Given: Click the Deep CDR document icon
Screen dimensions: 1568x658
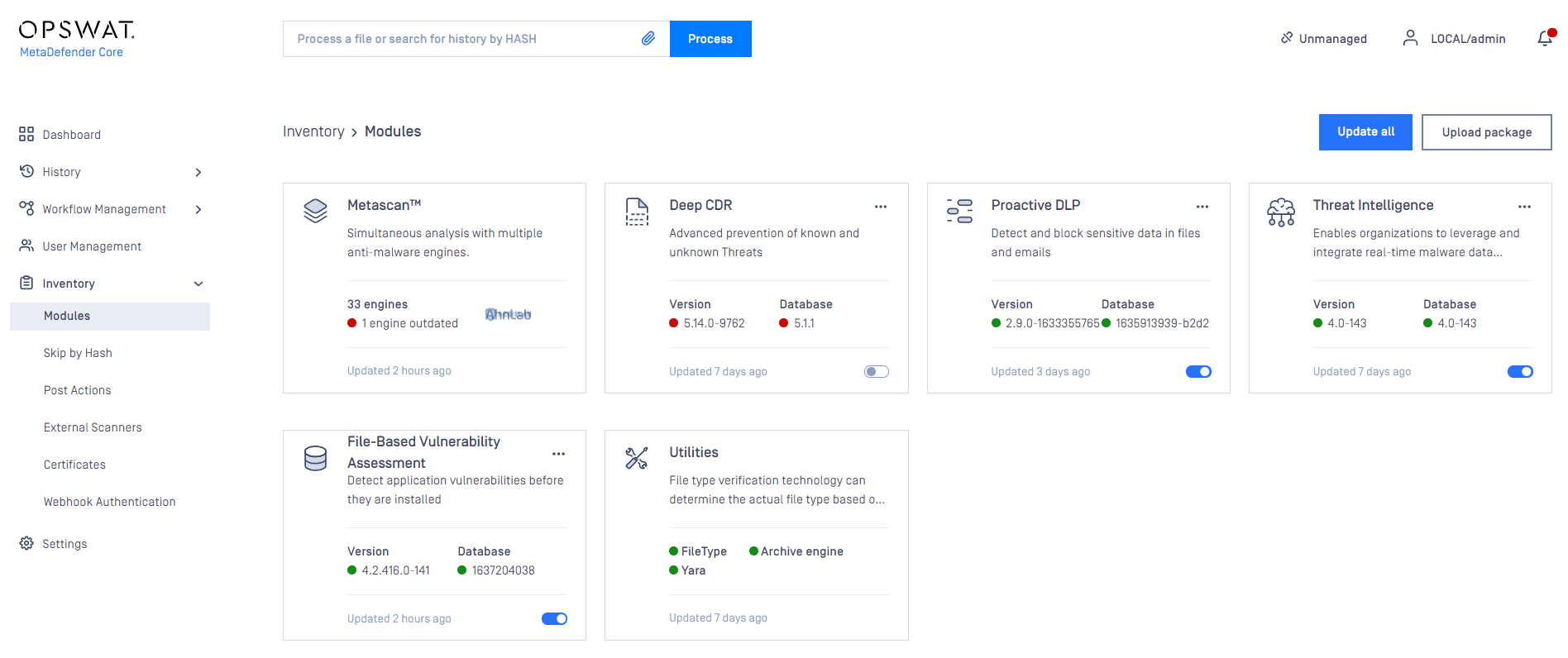Looking at the screenshot, I should (x=637, y=212).
